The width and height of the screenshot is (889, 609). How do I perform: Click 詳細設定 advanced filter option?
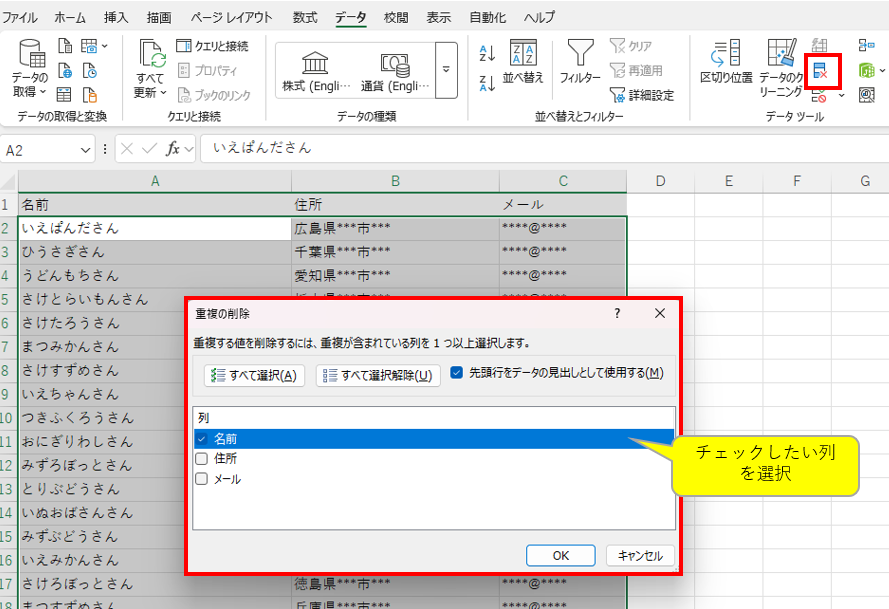pyautogui.click(x=641, y=95)
